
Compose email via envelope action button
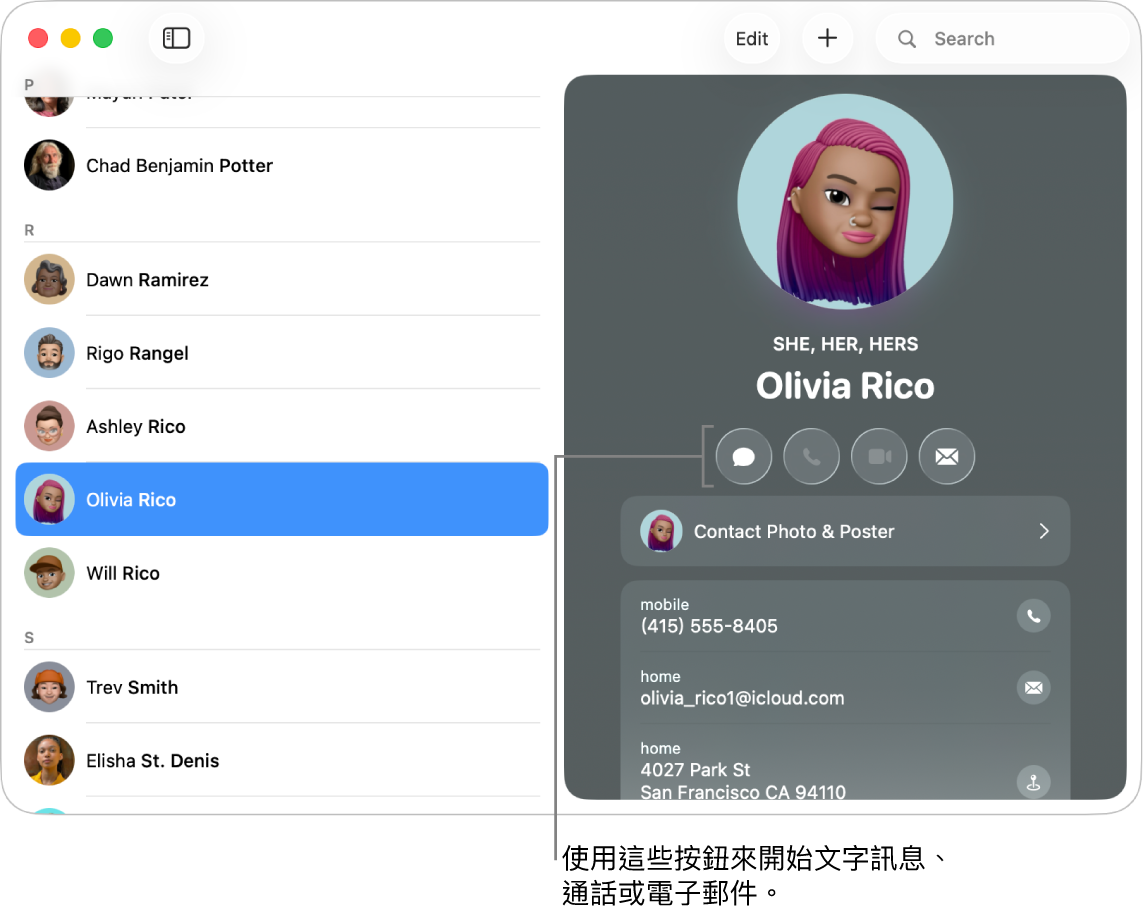946,457
